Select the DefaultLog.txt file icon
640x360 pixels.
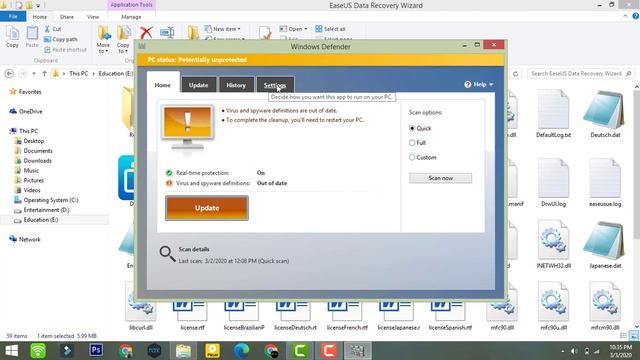tap(553, 110)
